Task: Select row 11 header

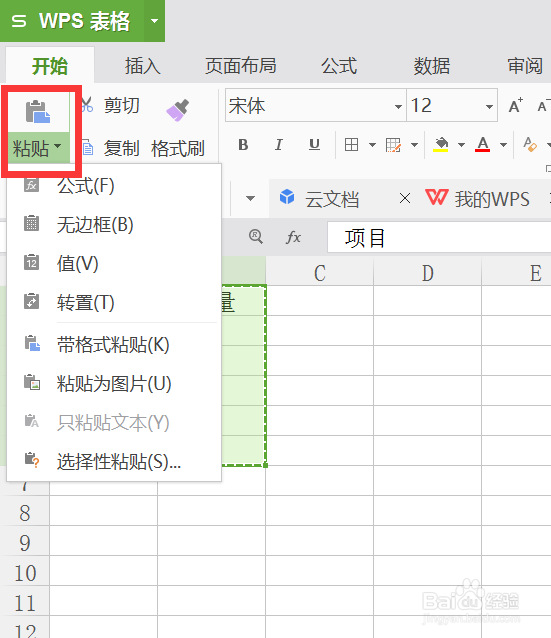Action: (x=25, y=603)
